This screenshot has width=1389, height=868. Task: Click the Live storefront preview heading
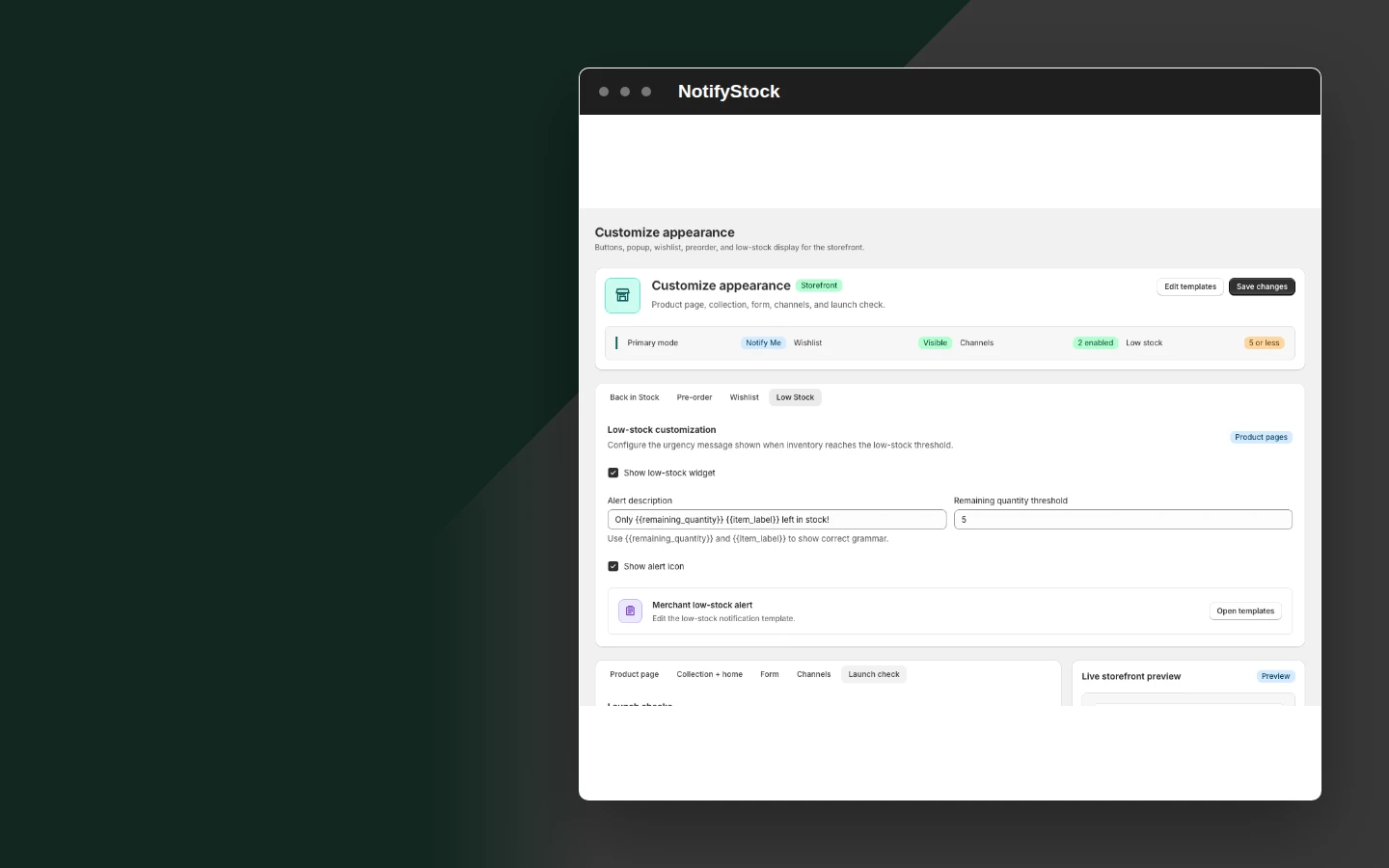click(1130, 676)
